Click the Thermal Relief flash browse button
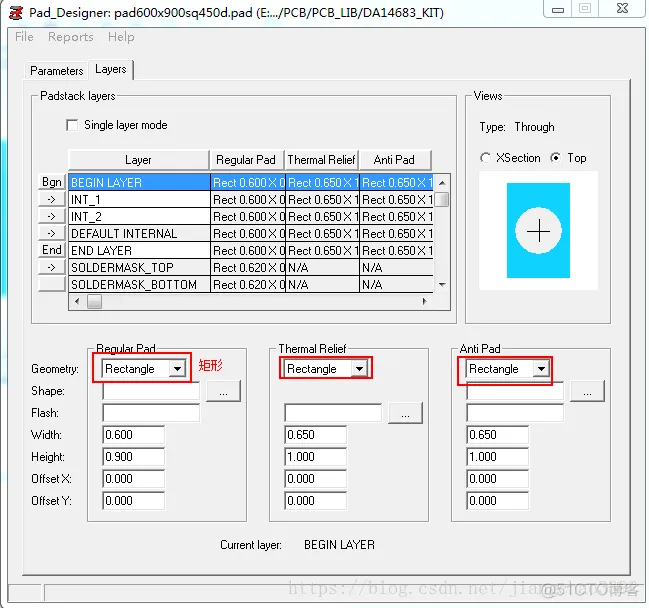This screenshot has height=608, width=649. click(405, 413)
